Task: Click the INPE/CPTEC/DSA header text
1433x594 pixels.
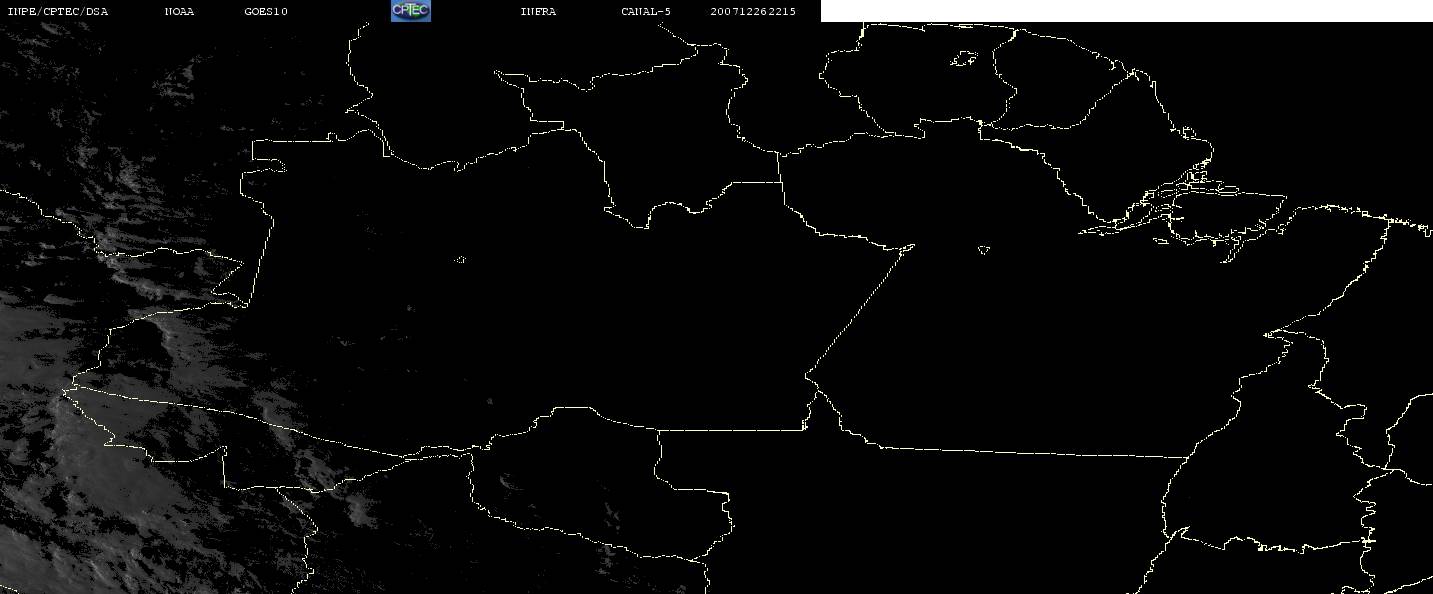Action: click(x=57, y=12)
